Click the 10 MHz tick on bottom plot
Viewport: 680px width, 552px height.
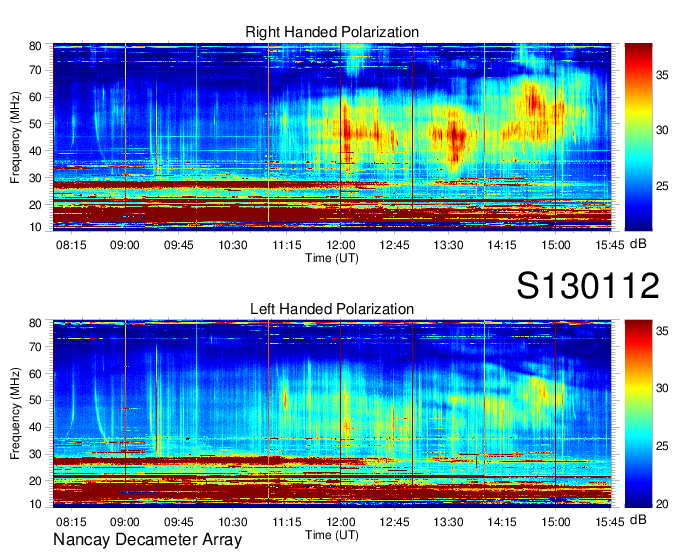(x=35, y=504)
